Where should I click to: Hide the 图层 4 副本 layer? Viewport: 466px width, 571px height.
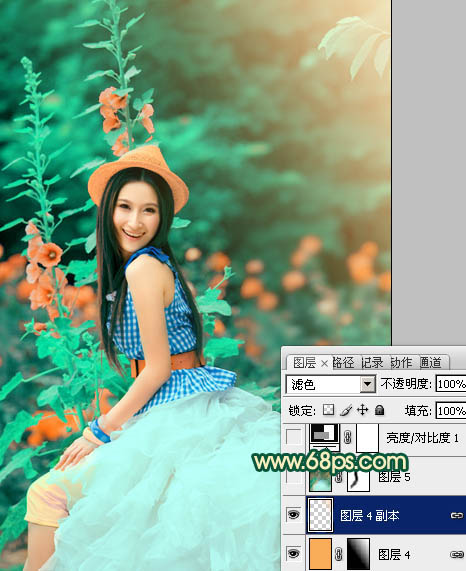click(x=293, y=515)
